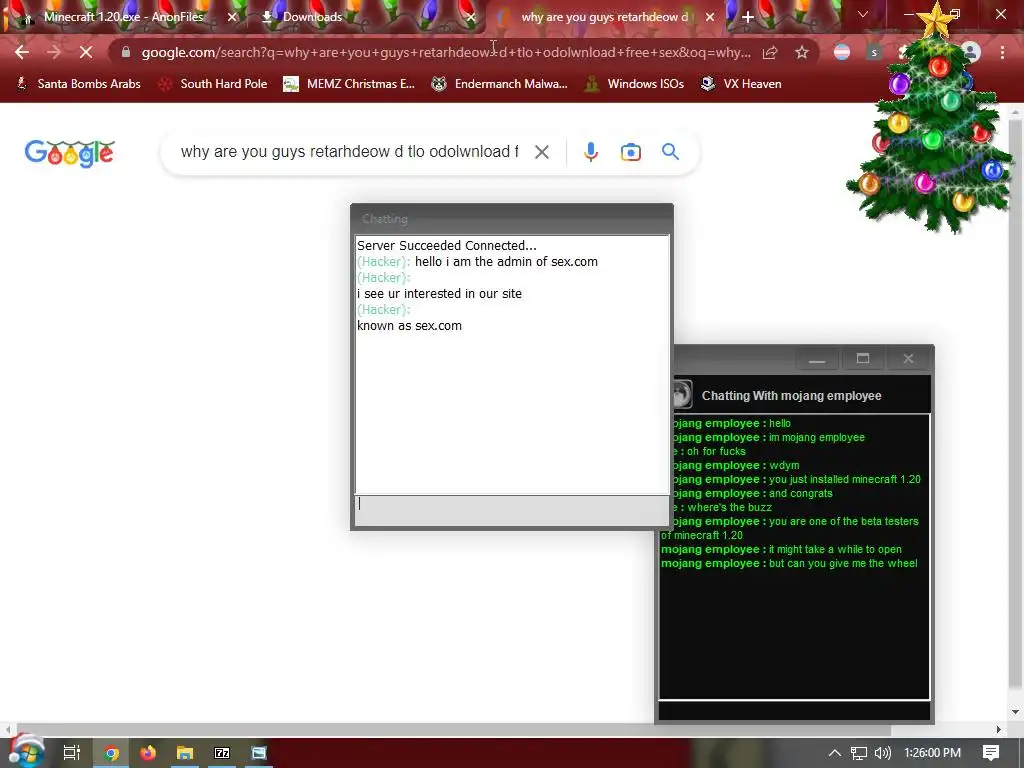Click the mojang chat message input box
This screenshot has height=768, width=1024.
(x=794, y=711)
